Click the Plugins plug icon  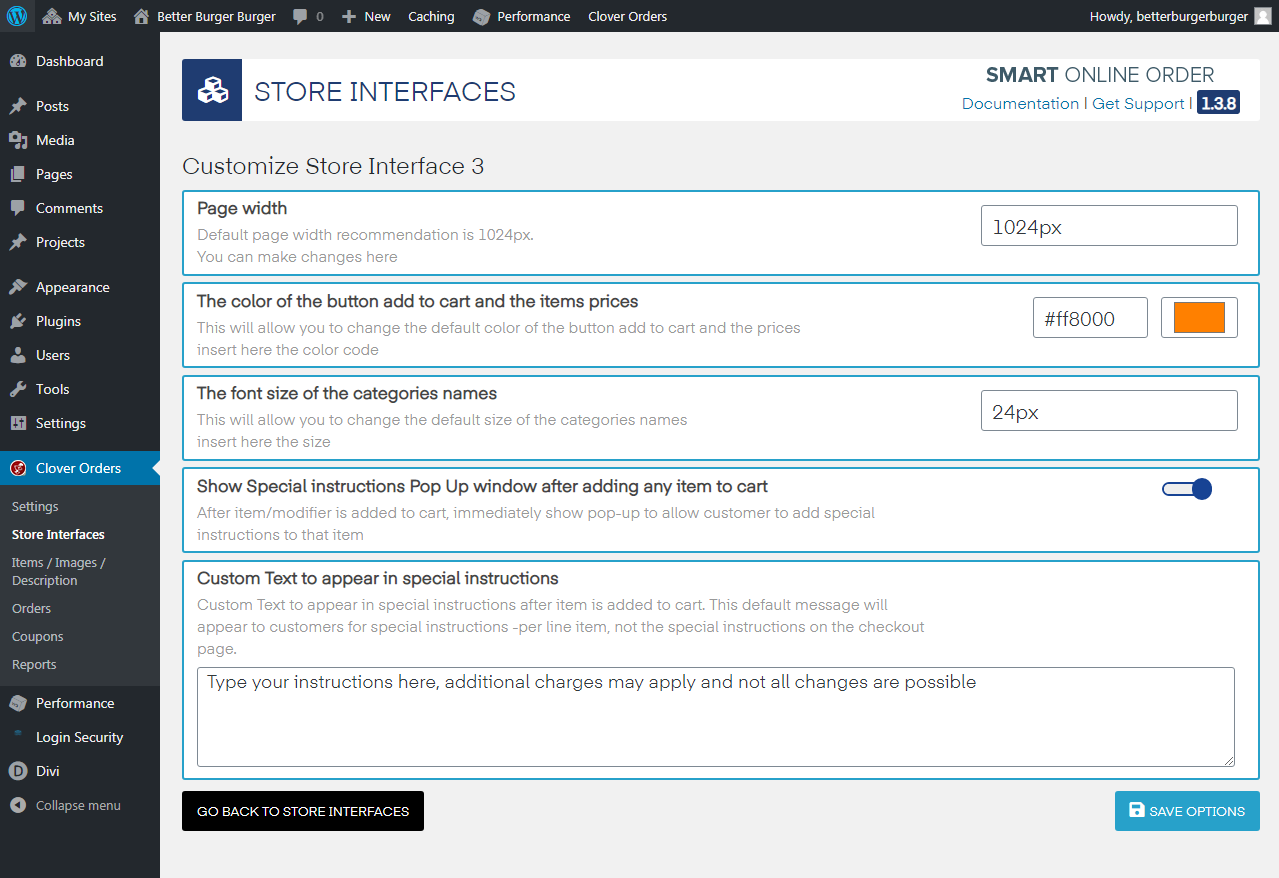pyautogui.click(x=18, y=321)
